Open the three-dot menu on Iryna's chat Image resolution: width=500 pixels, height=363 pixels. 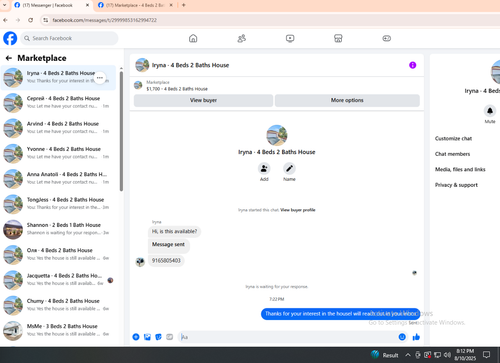tap(100, 78)
